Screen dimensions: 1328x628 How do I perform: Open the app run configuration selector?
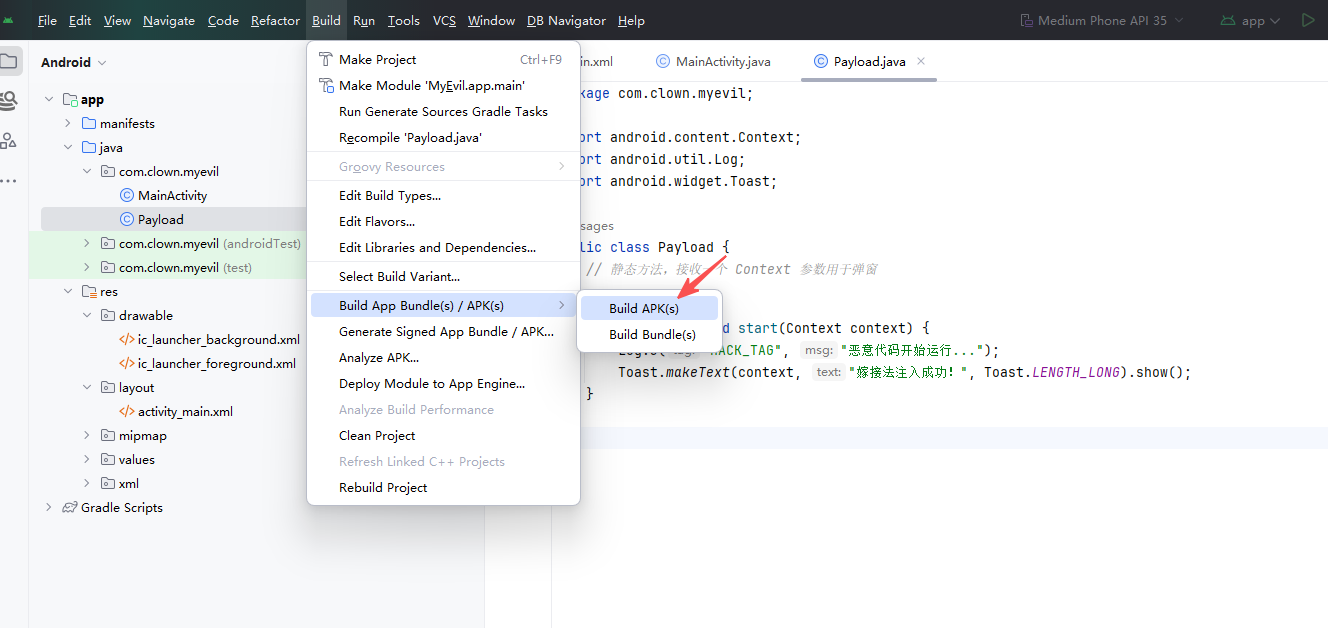(x=1253, y=20)
